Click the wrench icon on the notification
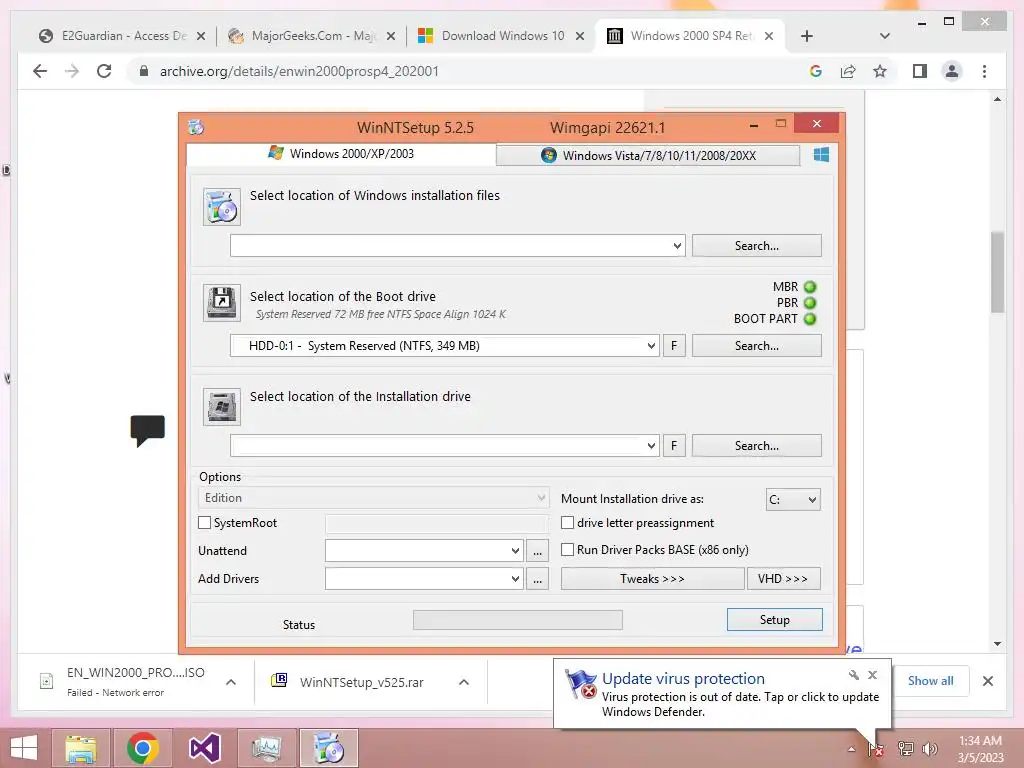The width and height of the screenshot is (1024, 768). click(x=854, y=675)
